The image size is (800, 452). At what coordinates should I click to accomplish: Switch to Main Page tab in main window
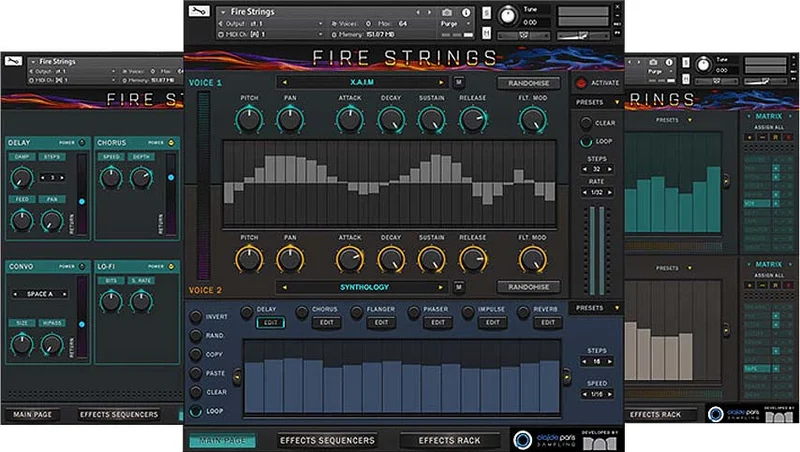click(222, 440)
